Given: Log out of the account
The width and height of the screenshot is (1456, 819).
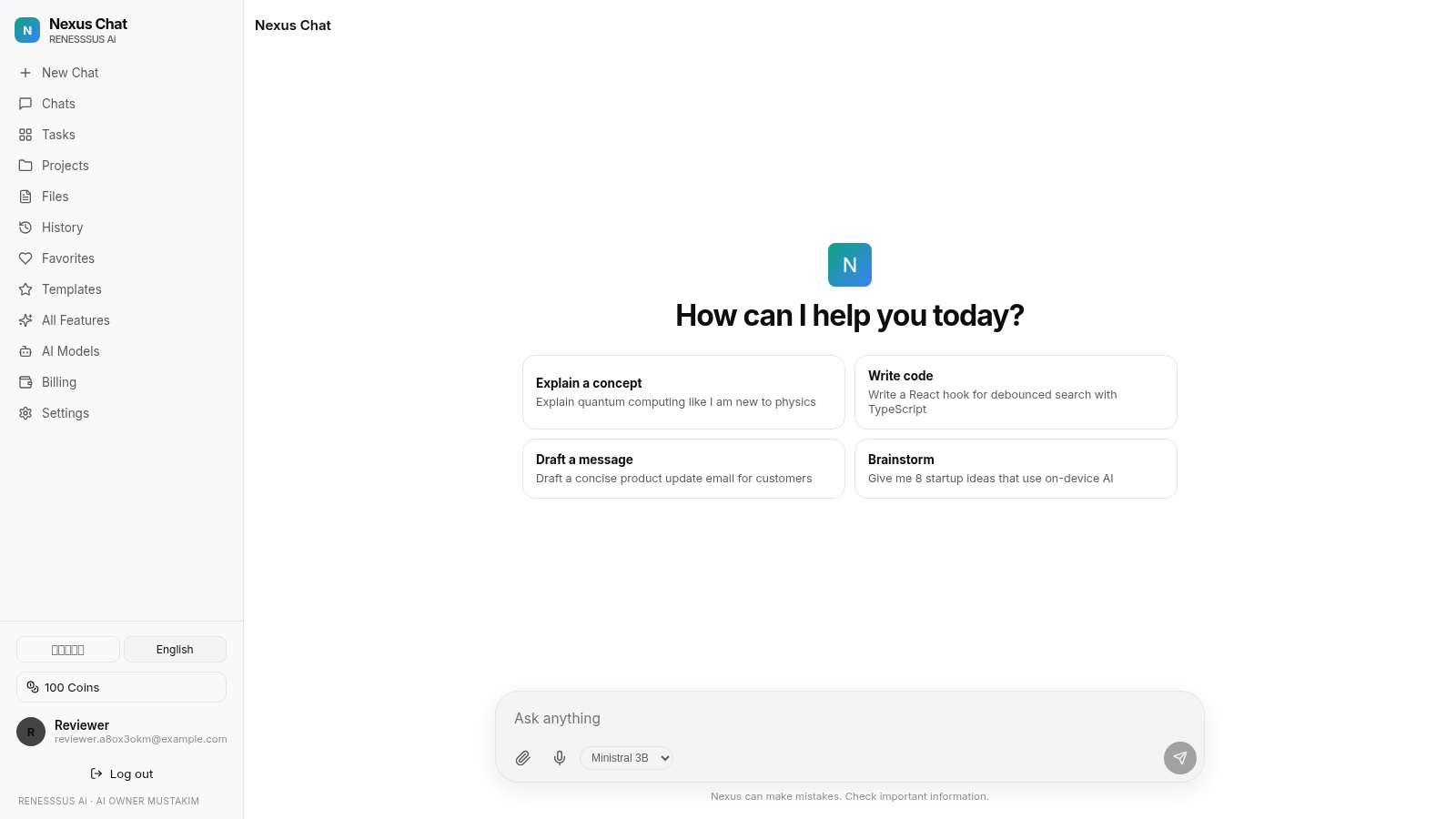Looking at the screenshot, I should tap(122, 774).
